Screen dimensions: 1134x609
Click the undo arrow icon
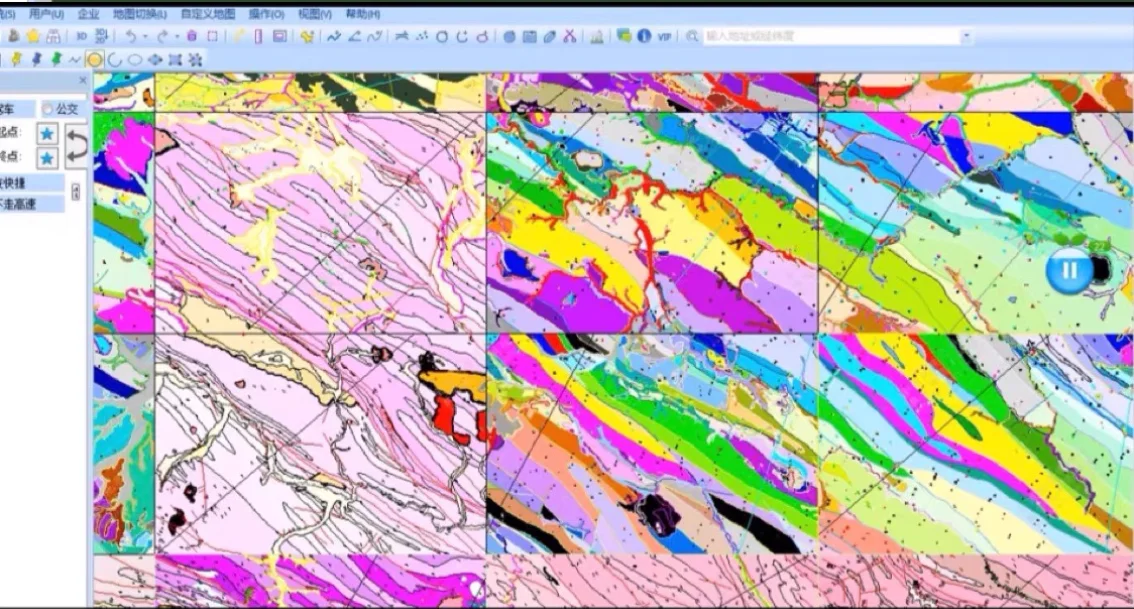pyautogui.click(x=132, y=36)
